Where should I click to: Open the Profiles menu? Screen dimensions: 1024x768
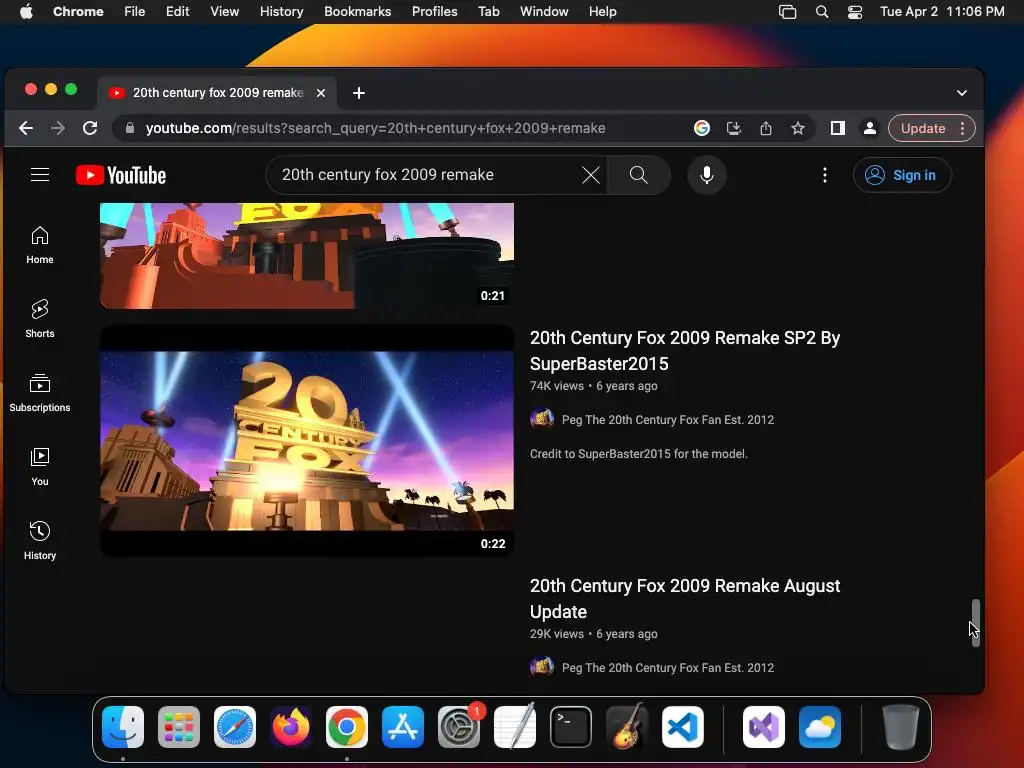434,11
